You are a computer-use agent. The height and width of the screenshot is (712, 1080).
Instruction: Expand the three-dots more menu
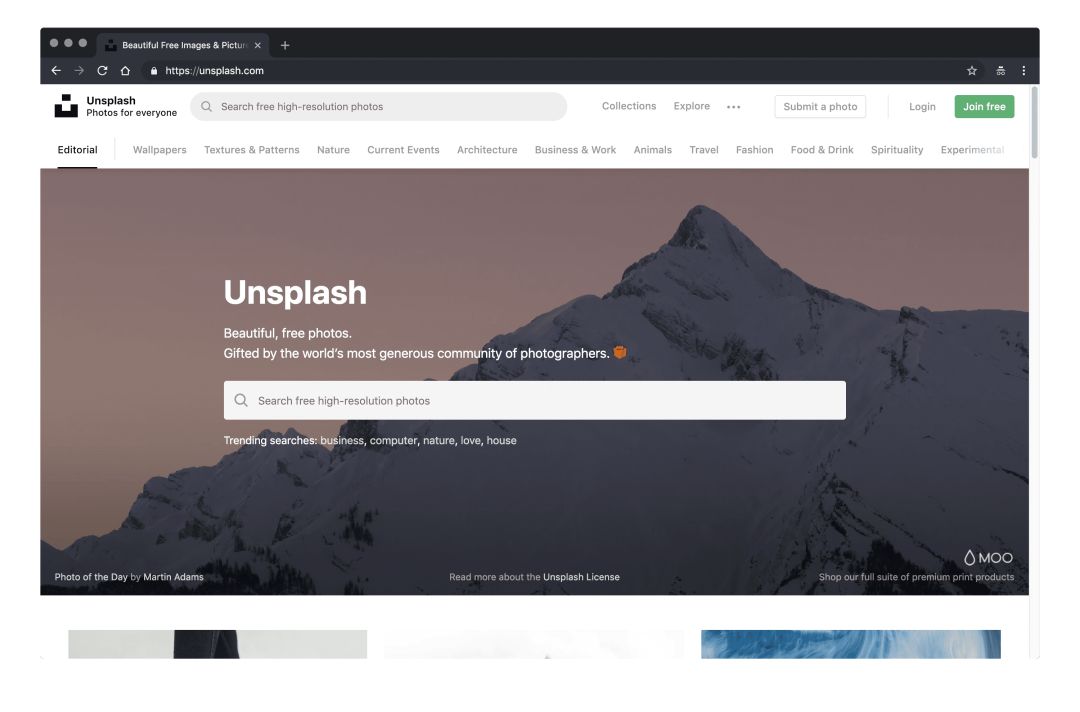(x=734, y=107)
